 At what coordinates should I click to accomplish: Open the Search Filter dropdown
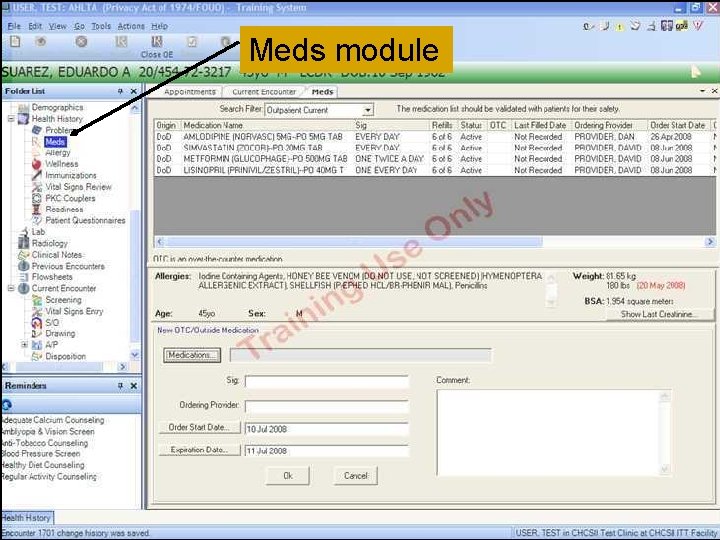click(367, 111)
